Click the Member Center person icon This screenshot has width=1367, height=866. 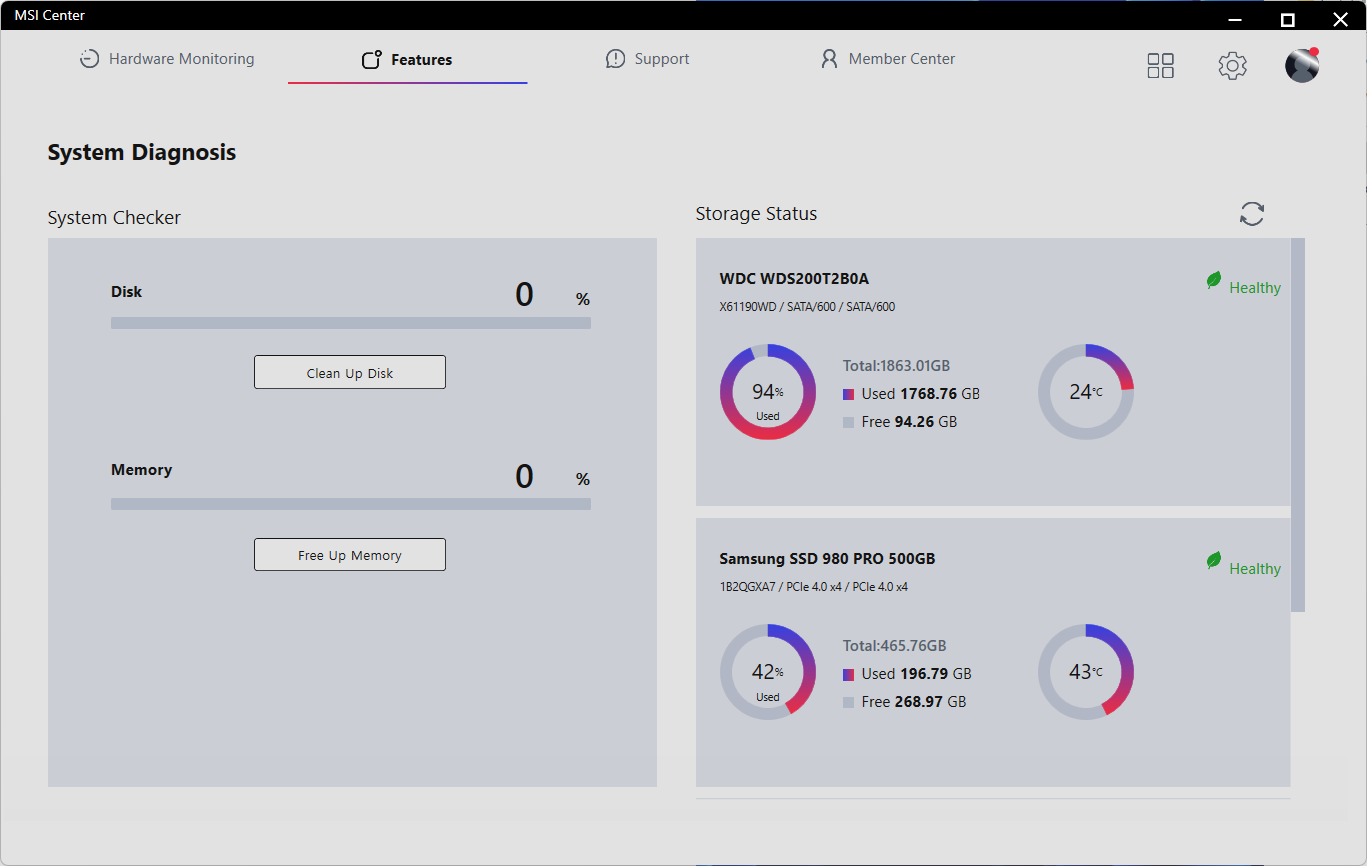829,59
